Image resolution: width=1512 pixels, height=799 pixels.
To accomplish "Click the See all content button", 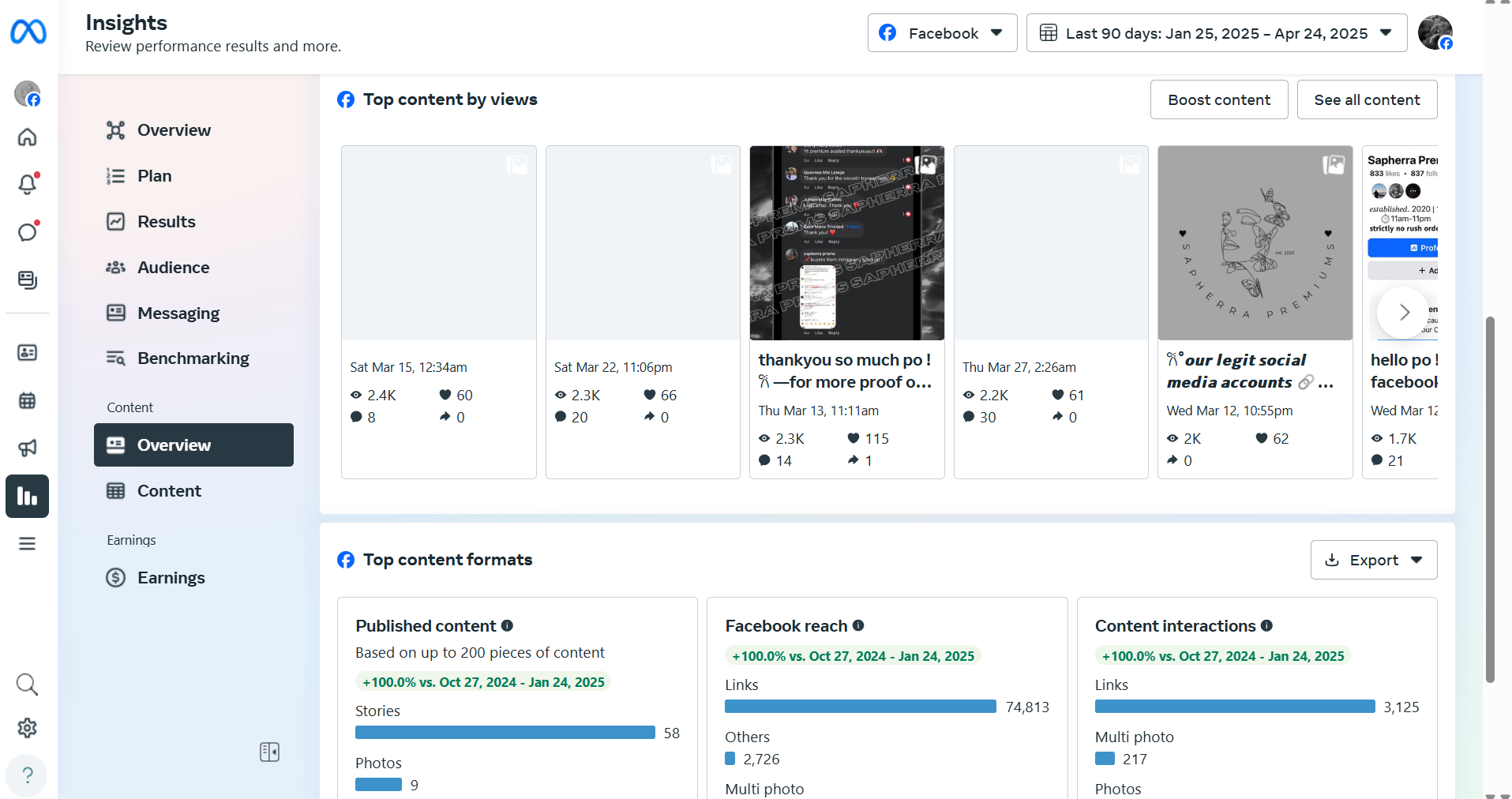I will click(1367, 99).
